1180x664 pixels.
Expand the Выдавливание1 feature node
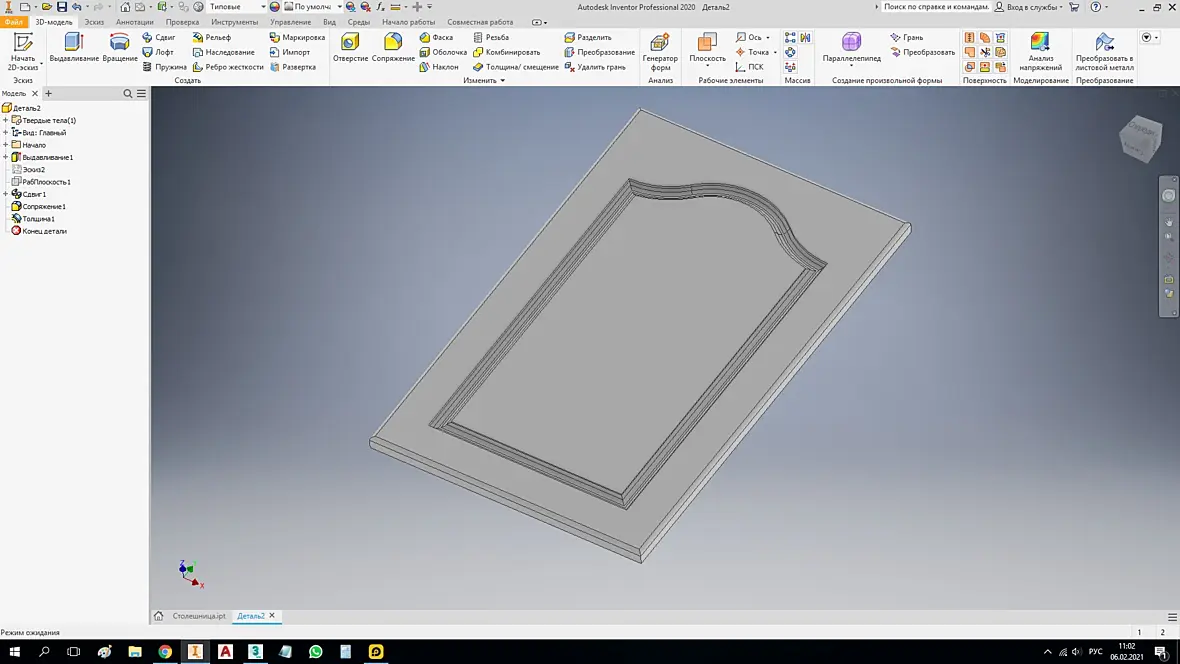5,157
